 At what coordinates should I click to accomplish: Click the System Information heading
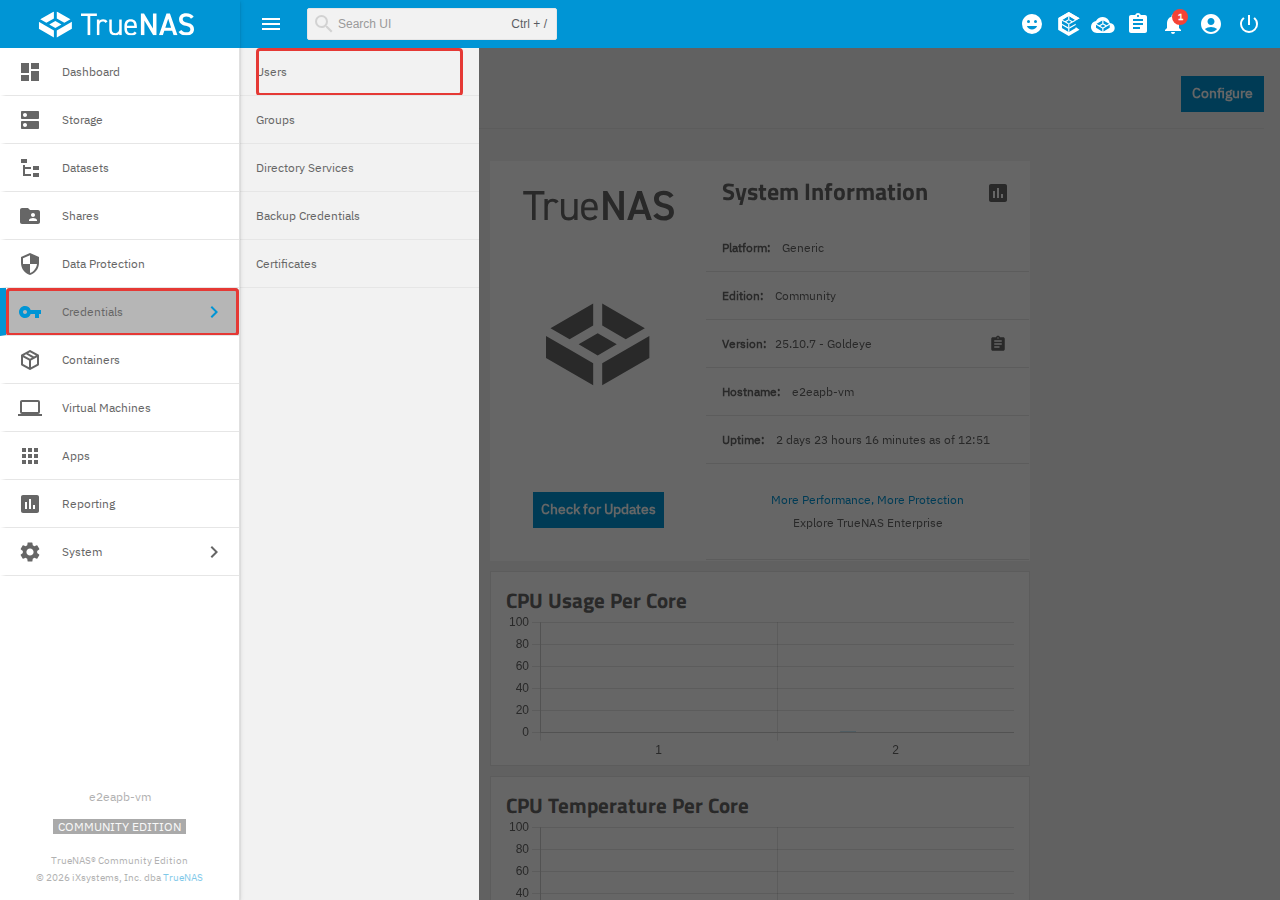tap(825, 192)
